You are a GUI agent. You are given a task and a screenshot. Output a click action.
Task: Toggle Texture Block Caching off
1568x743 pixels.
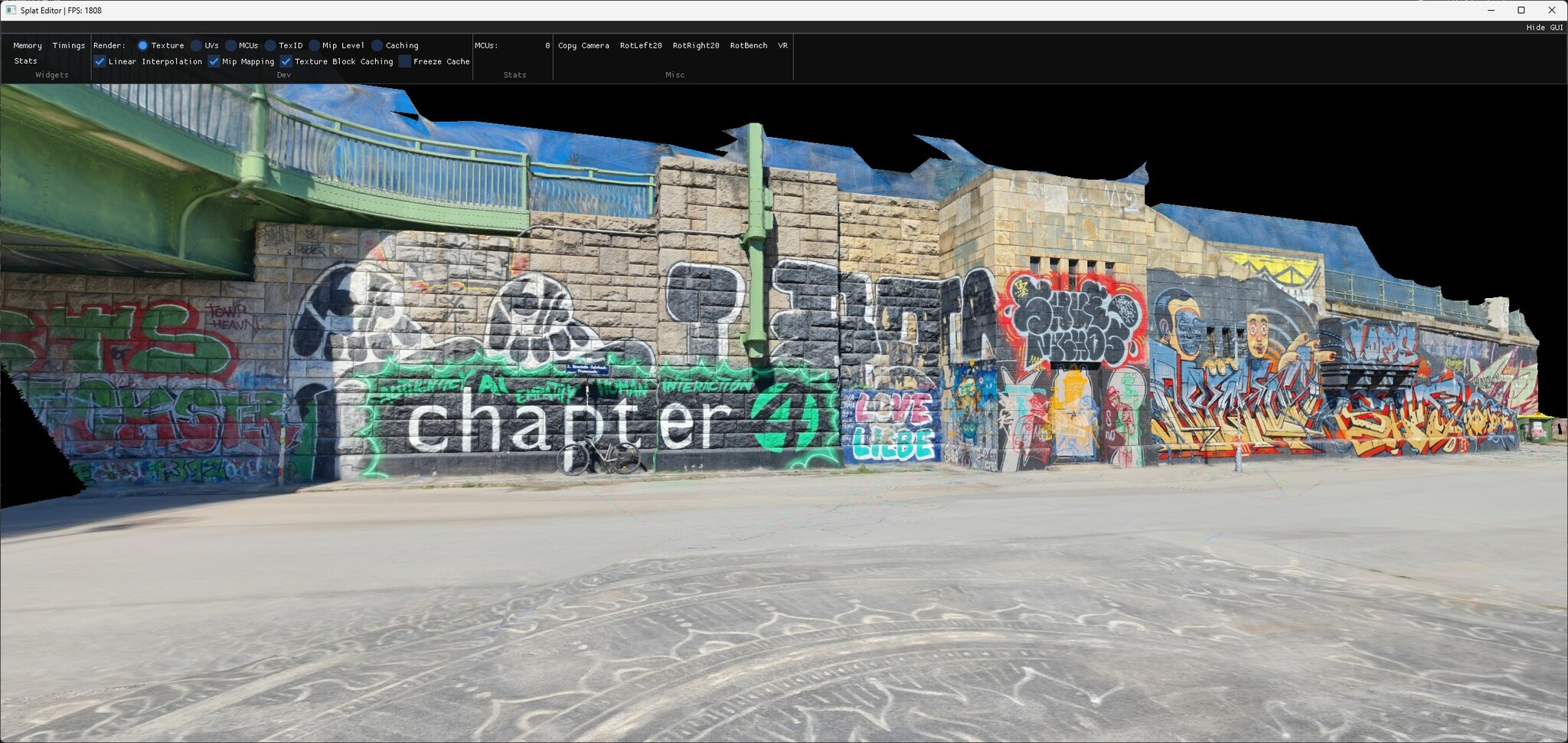[x=286, y=62]
